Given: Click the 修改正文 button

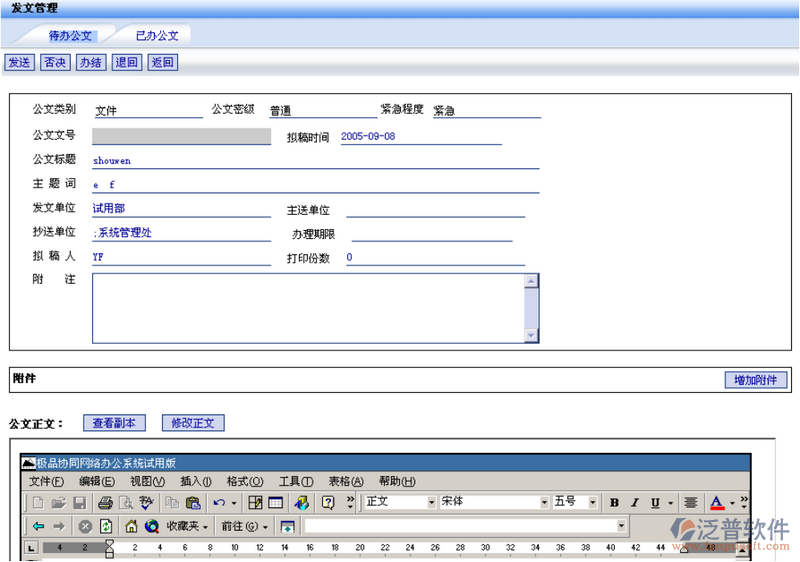Looking at the screenshot, I should point(193,423).
